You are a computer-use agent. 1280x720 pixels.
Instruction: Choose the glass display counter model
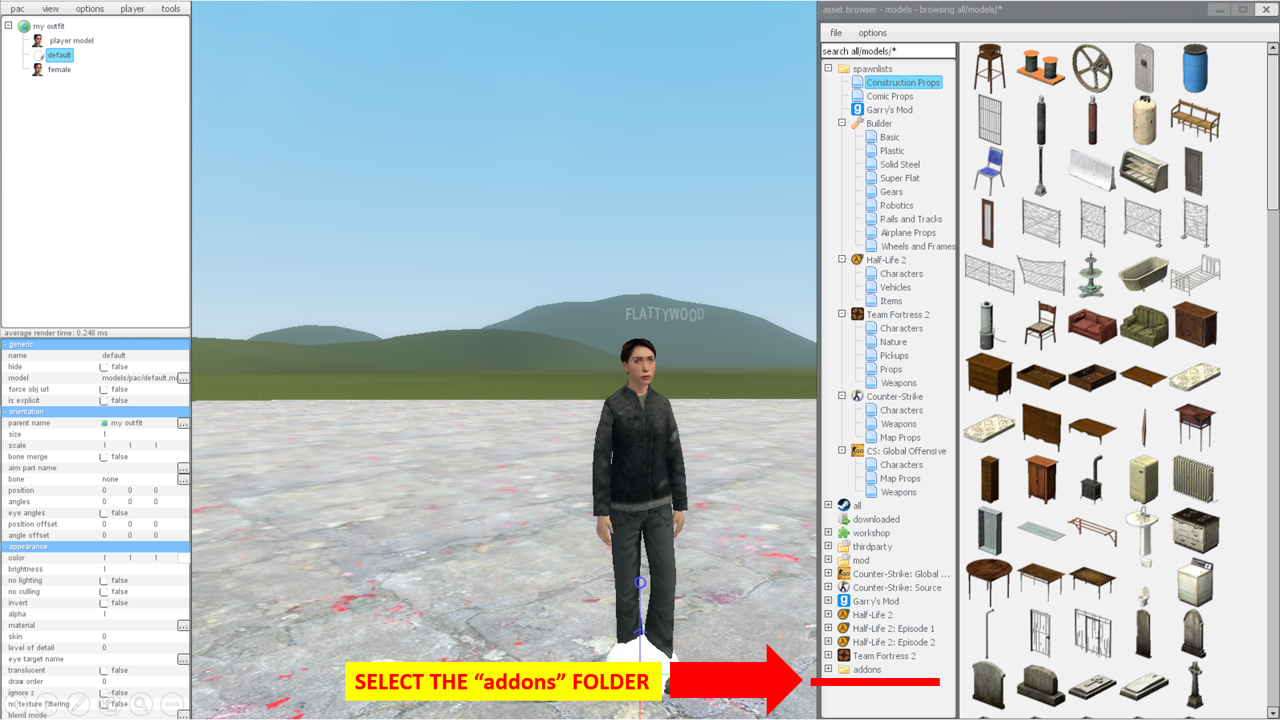1144,172
